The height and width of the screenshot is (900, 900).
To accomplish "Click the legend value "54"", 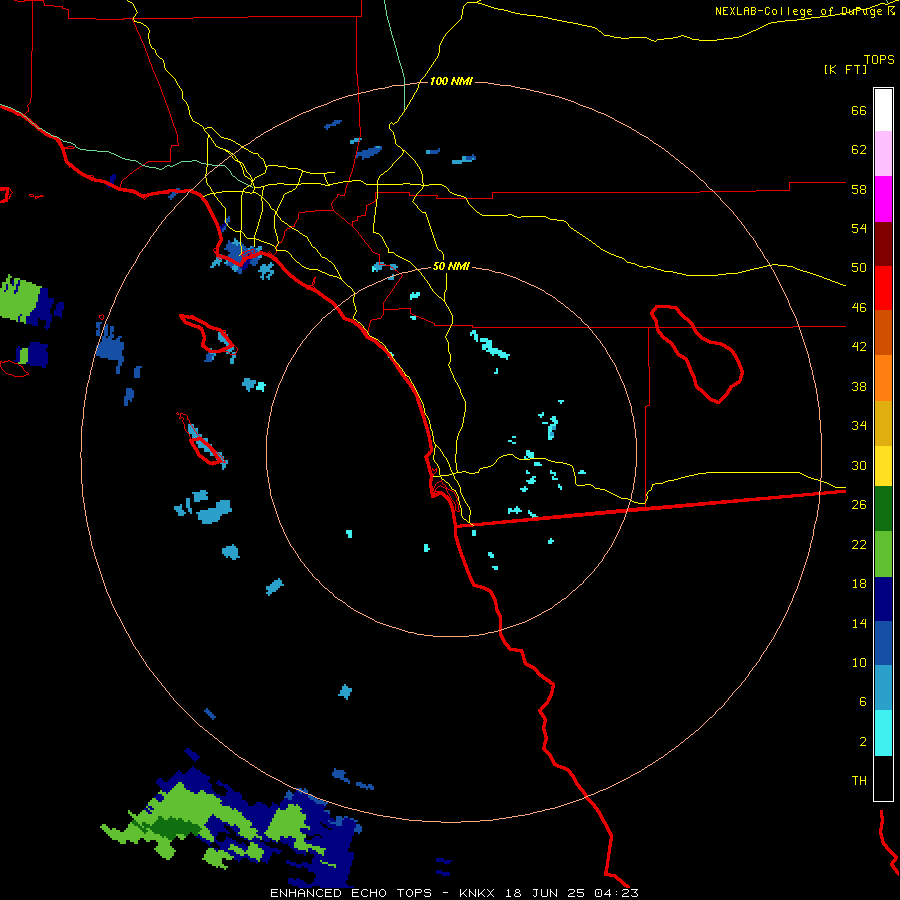I will click(x=859, y=228).
